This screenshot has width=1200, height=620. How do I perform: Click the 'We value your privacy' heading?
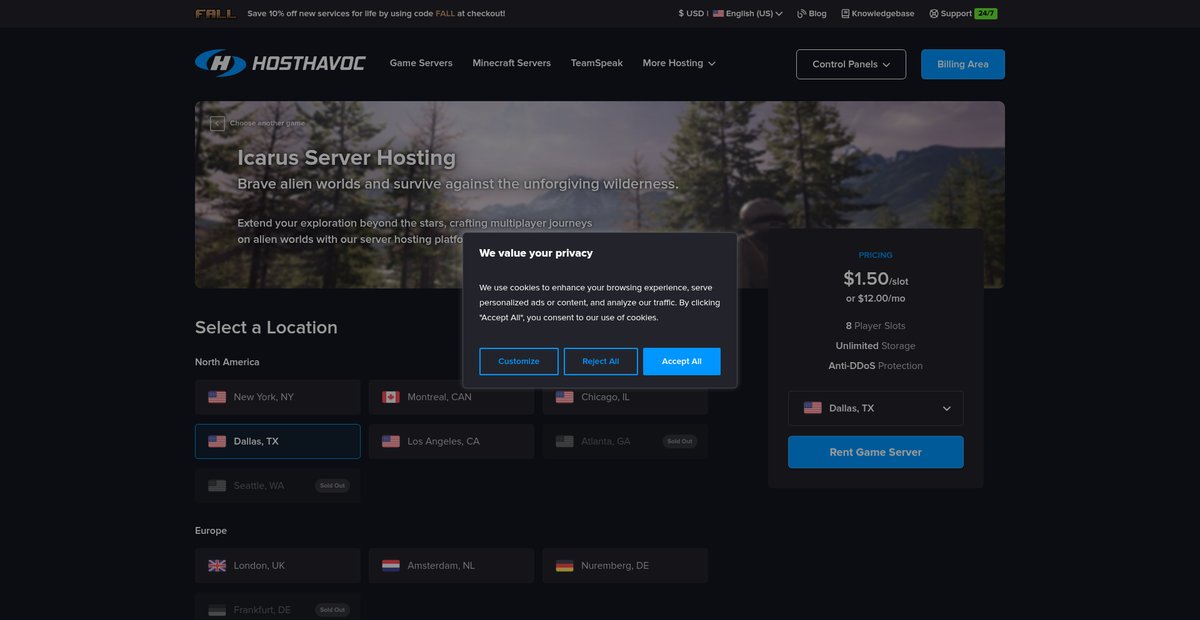[536, 253]
